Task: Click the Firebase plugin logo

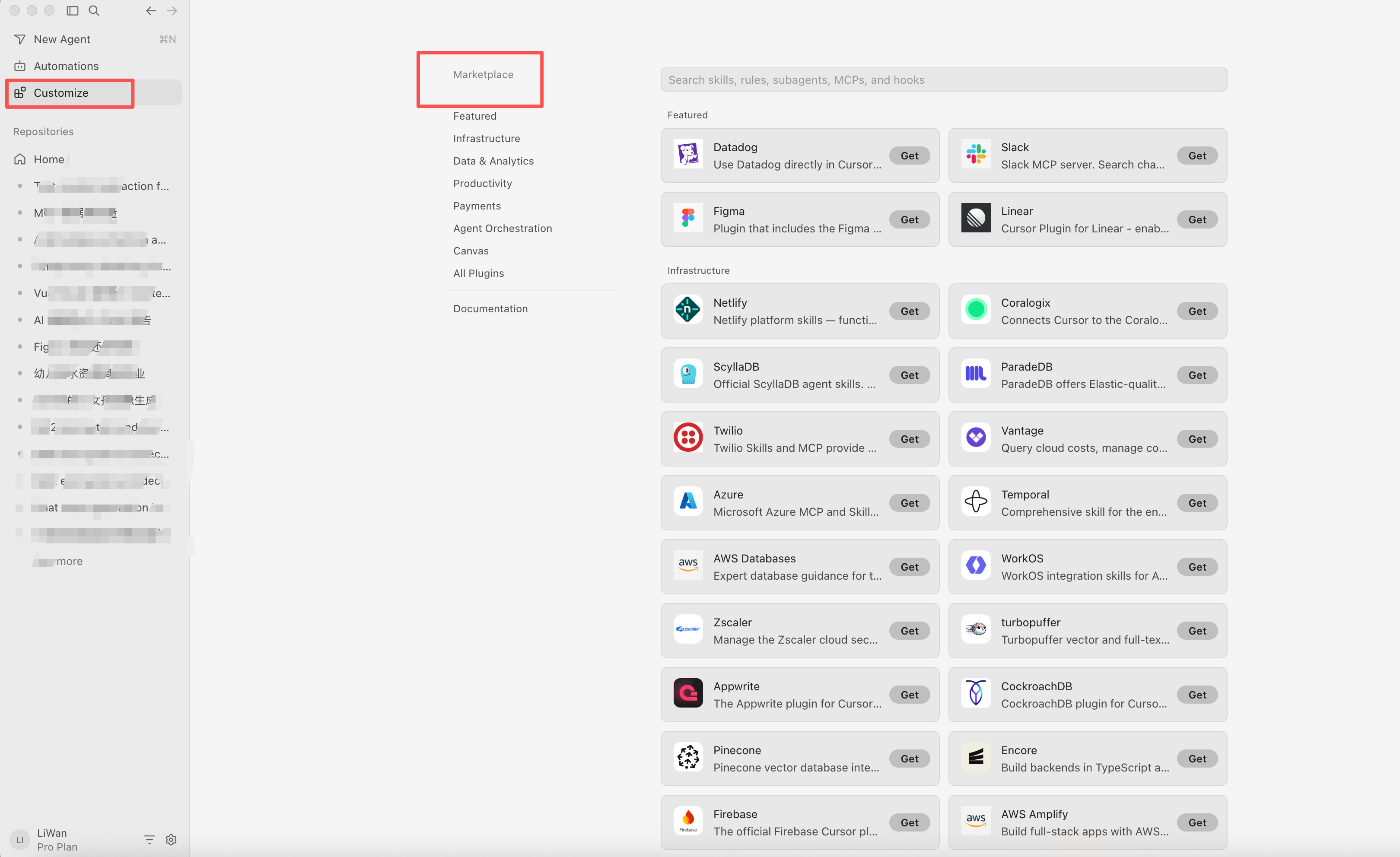Action: (688, 822)
